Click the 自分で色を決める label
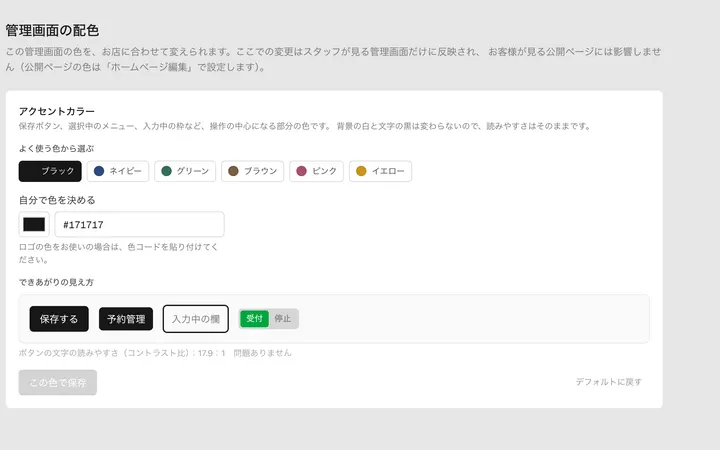The height and width of the screenshot is (450, 720). [x=57, y=200]
